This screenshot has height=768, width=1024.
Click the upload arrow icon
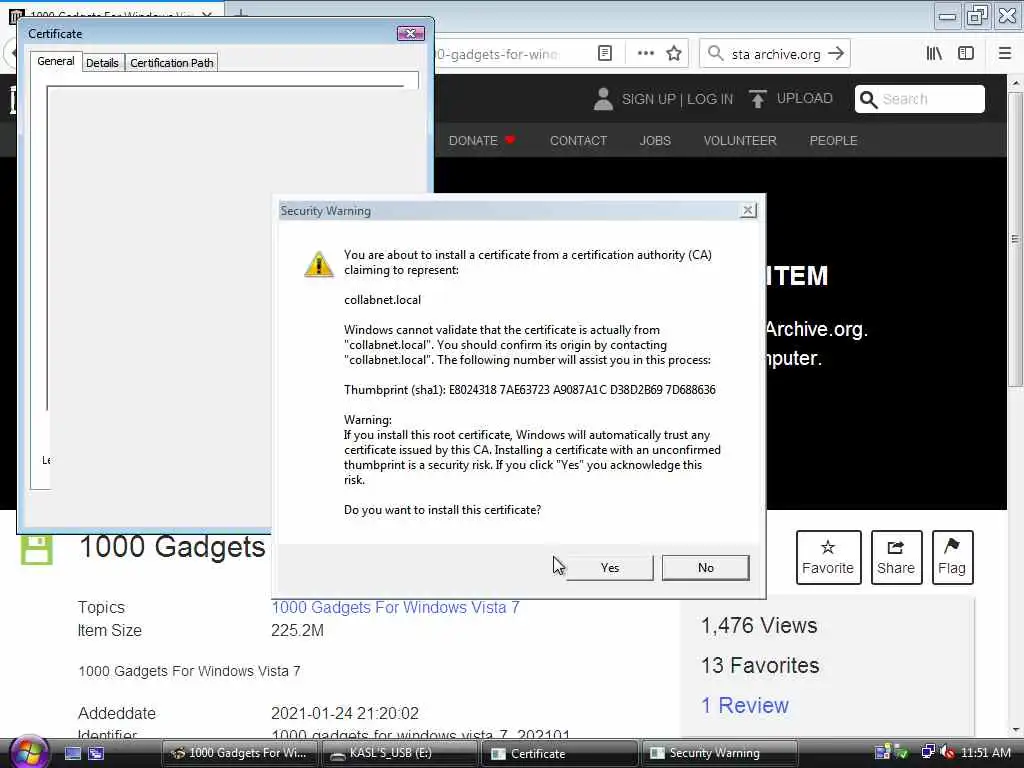[x=758, y=99]
